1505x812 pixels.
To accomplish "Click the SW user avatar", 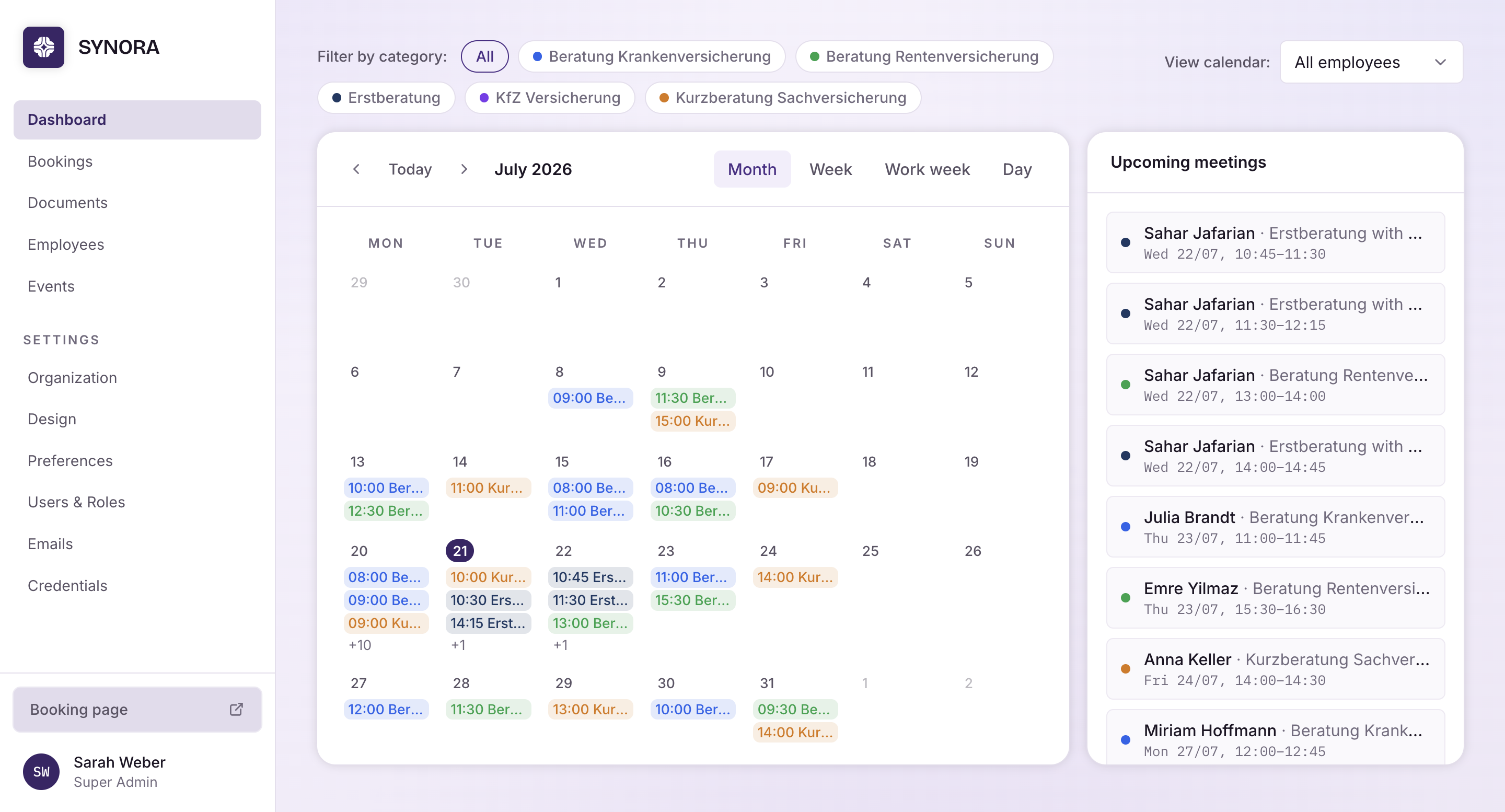I will pyautogui.click(x=41, y=771).
